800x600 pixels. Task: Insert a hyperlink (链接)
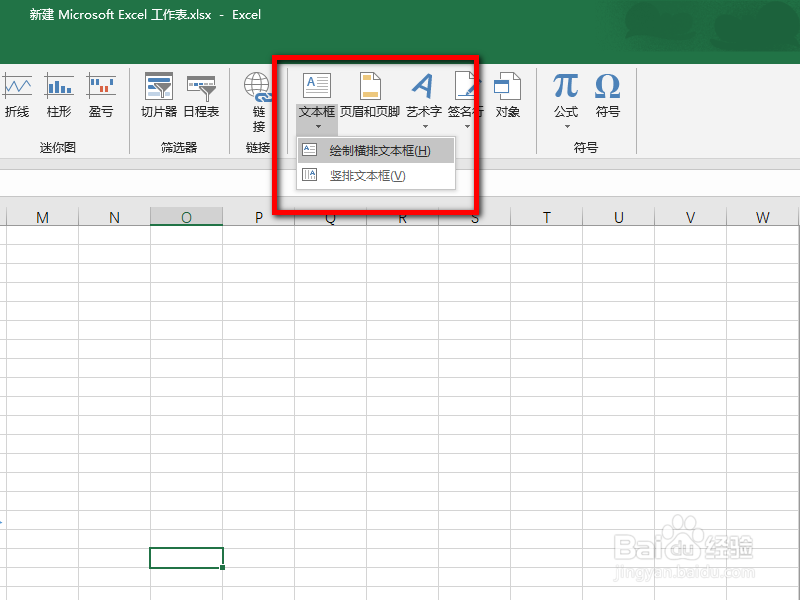point(258,102)
